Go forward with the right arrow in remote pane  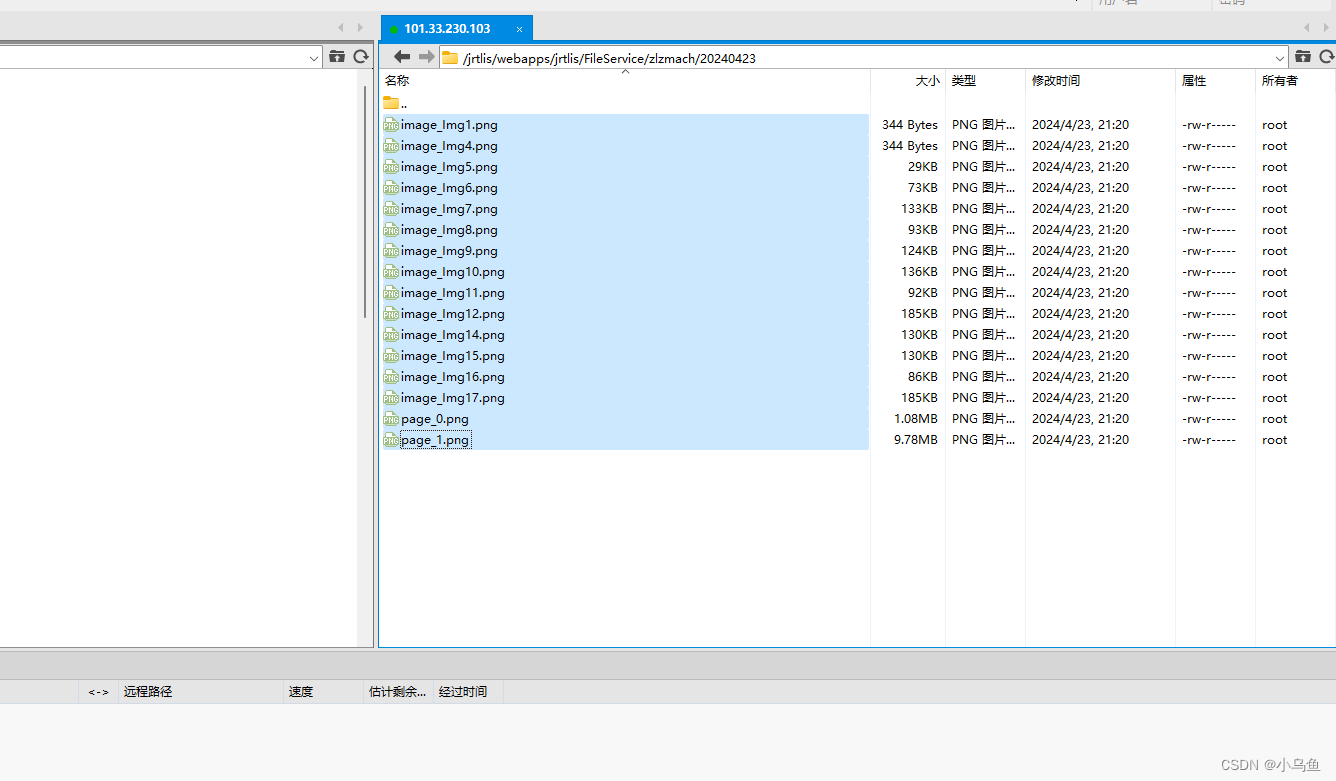point(426,57)
